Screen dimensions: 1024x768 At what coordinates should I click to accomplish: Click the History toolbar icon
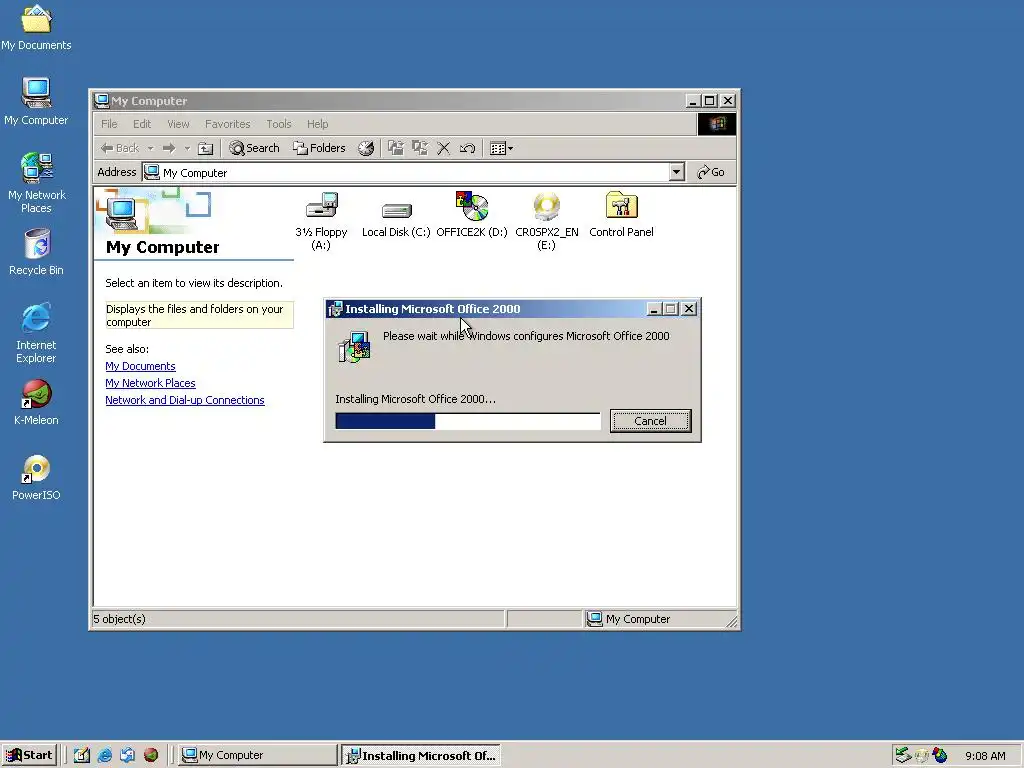click(x=366, y=148)
